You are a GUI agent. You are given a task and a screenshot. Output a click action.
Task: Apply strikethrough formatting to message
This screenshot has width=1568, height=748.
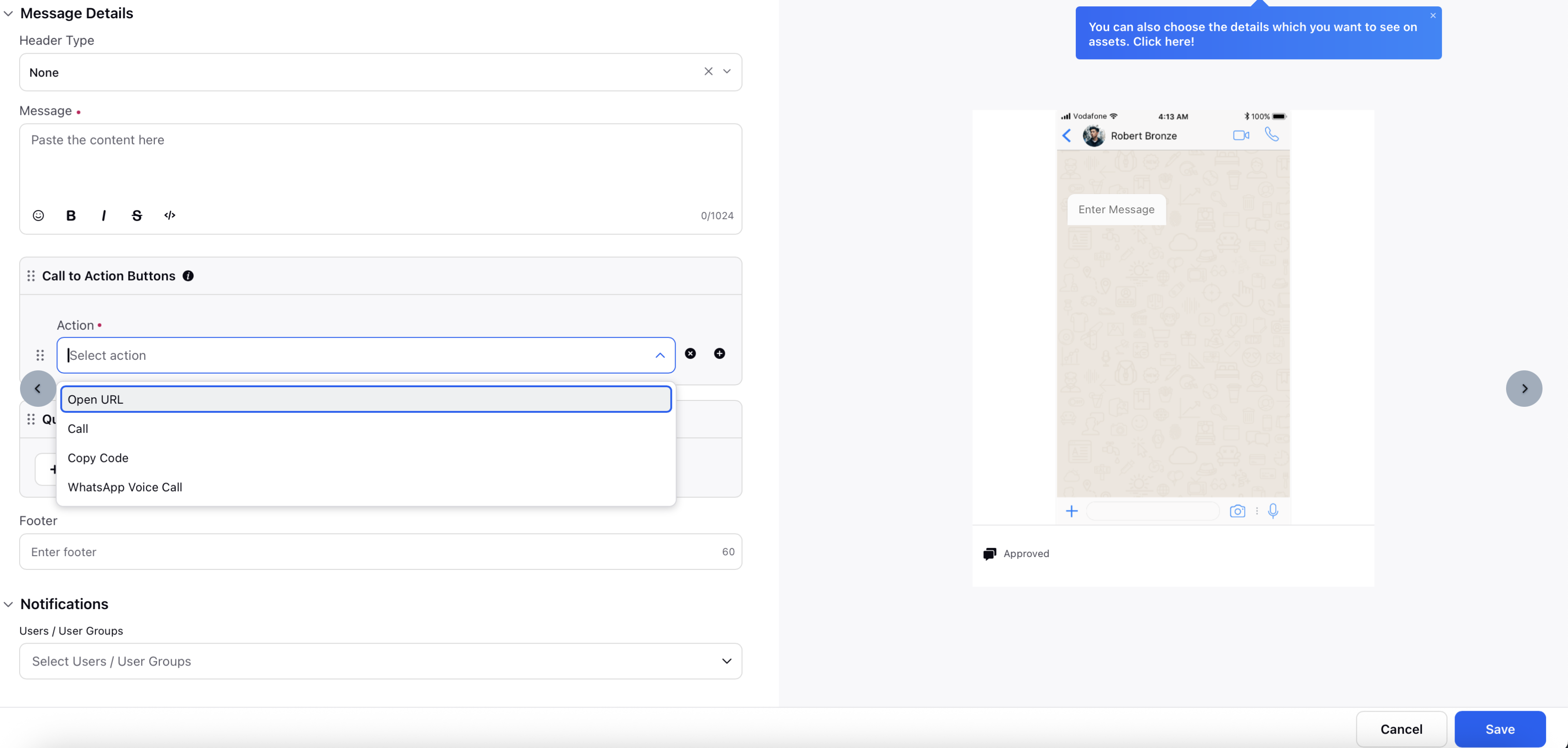137,215
